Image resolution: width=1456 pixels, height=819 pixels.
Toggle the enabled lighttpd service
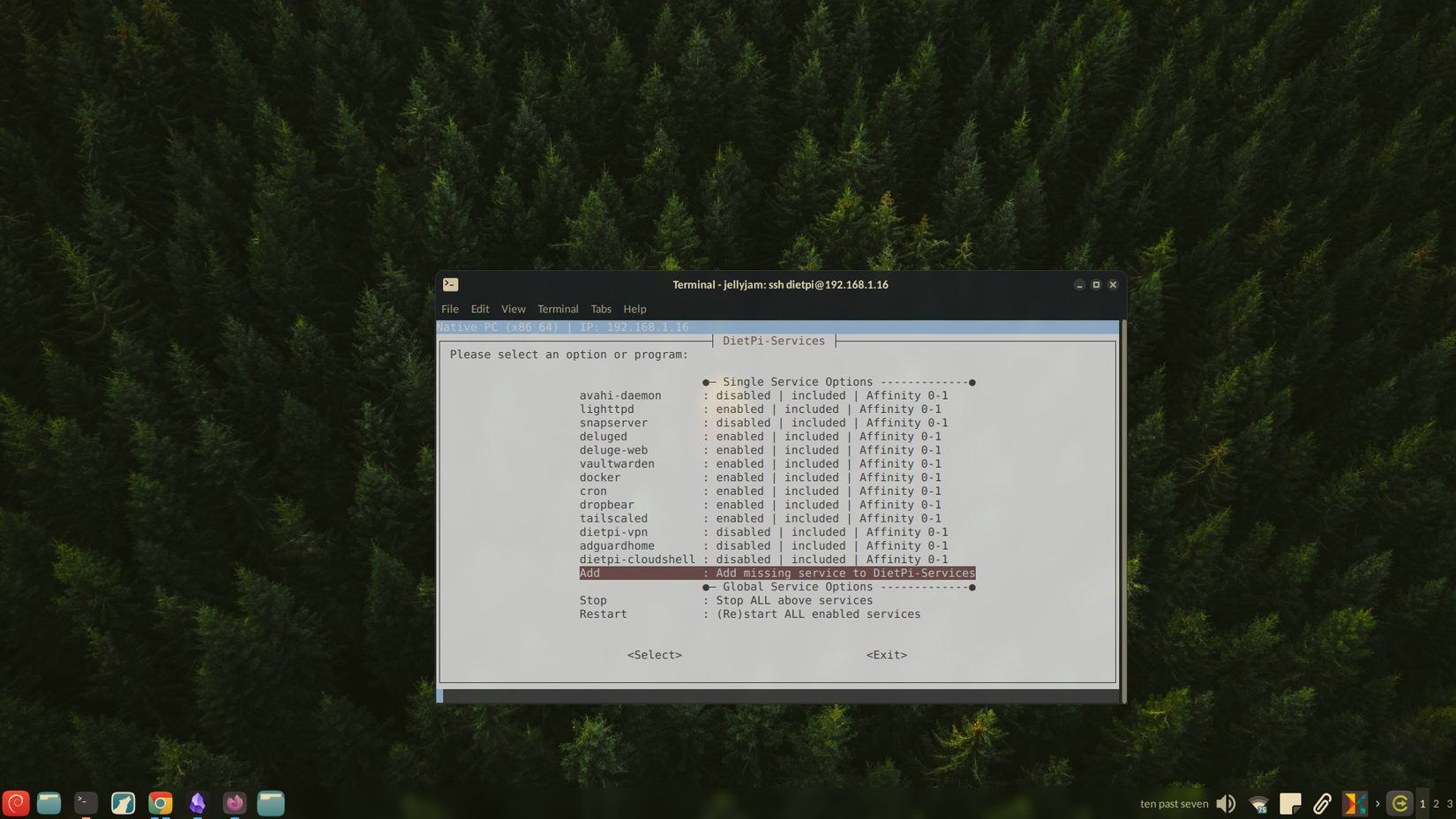607,409
